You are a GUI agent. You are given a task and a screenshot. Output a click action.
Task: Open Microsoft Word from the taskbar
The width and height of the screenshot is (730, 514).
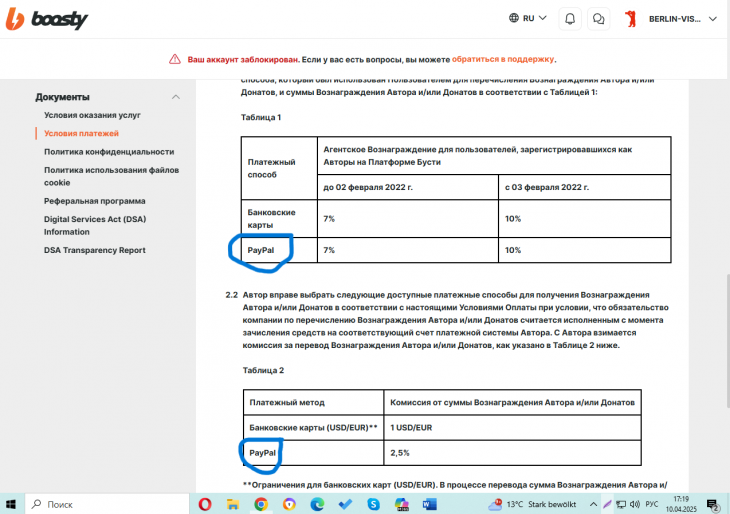[x=429, y=504]
